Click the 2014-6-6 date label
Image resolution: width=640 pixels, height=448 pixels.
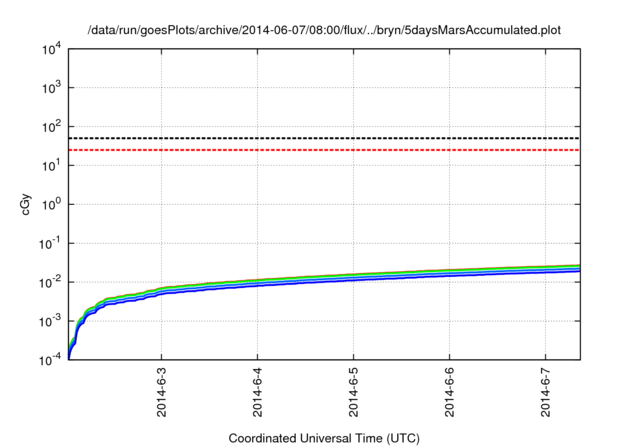449,392
